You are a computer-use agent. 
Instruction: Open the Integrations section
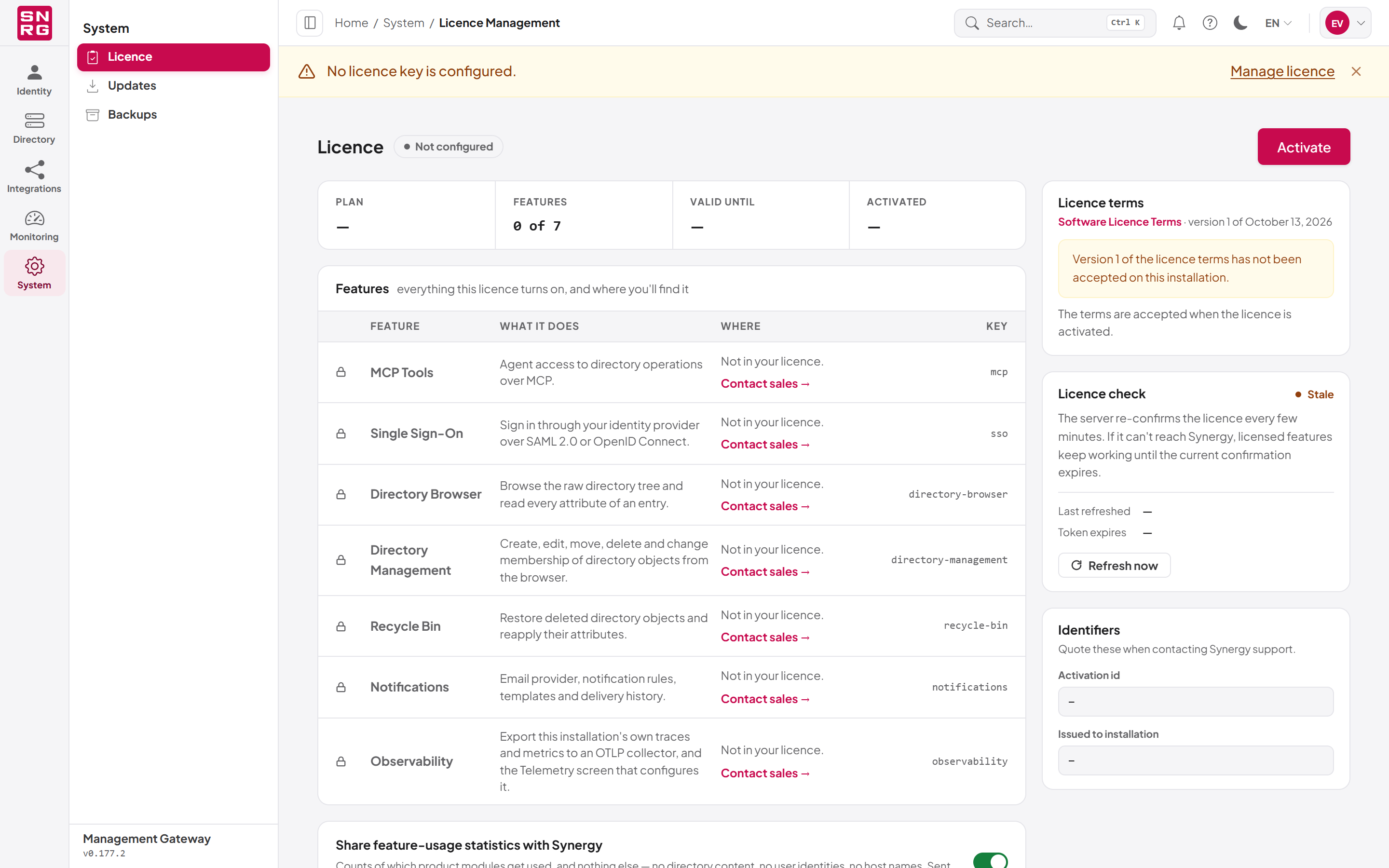click(34, 177)
